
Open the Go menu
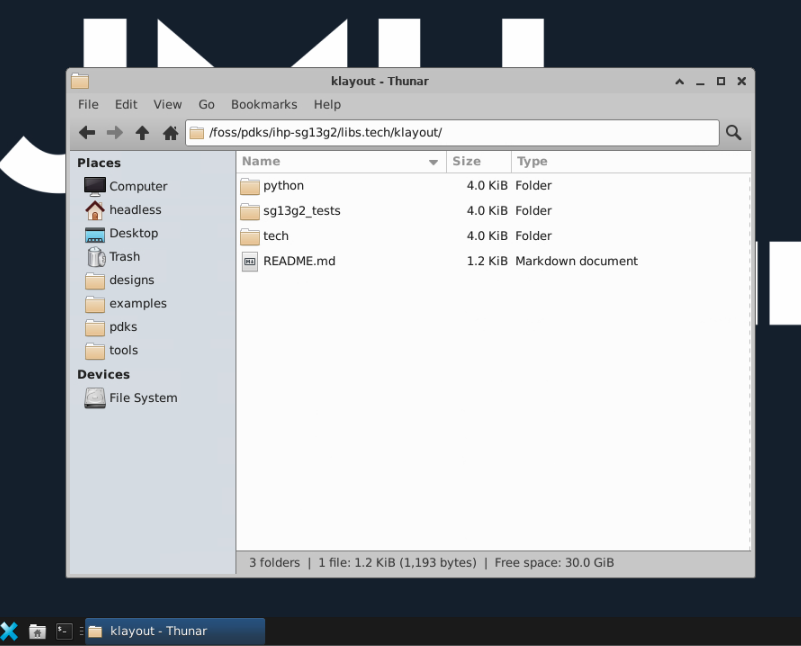206,105
